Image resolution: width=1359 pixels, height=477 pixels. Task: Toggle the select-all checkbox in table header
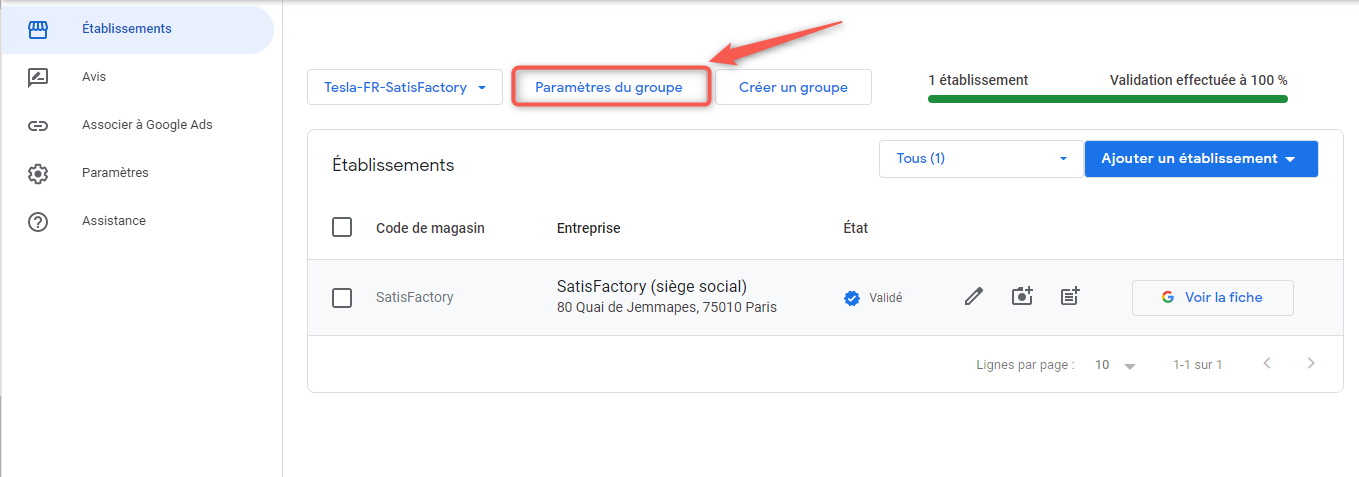[x=342, y=228]
